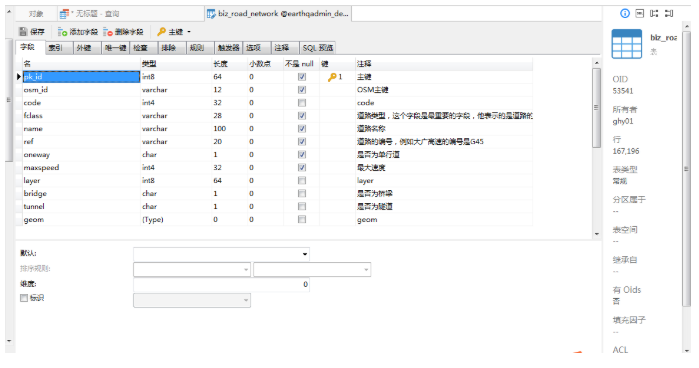The height and width of the screenshot is (368, 699).
Task: Click the fourth layout icon in right panel header
Action: (669, 13)
